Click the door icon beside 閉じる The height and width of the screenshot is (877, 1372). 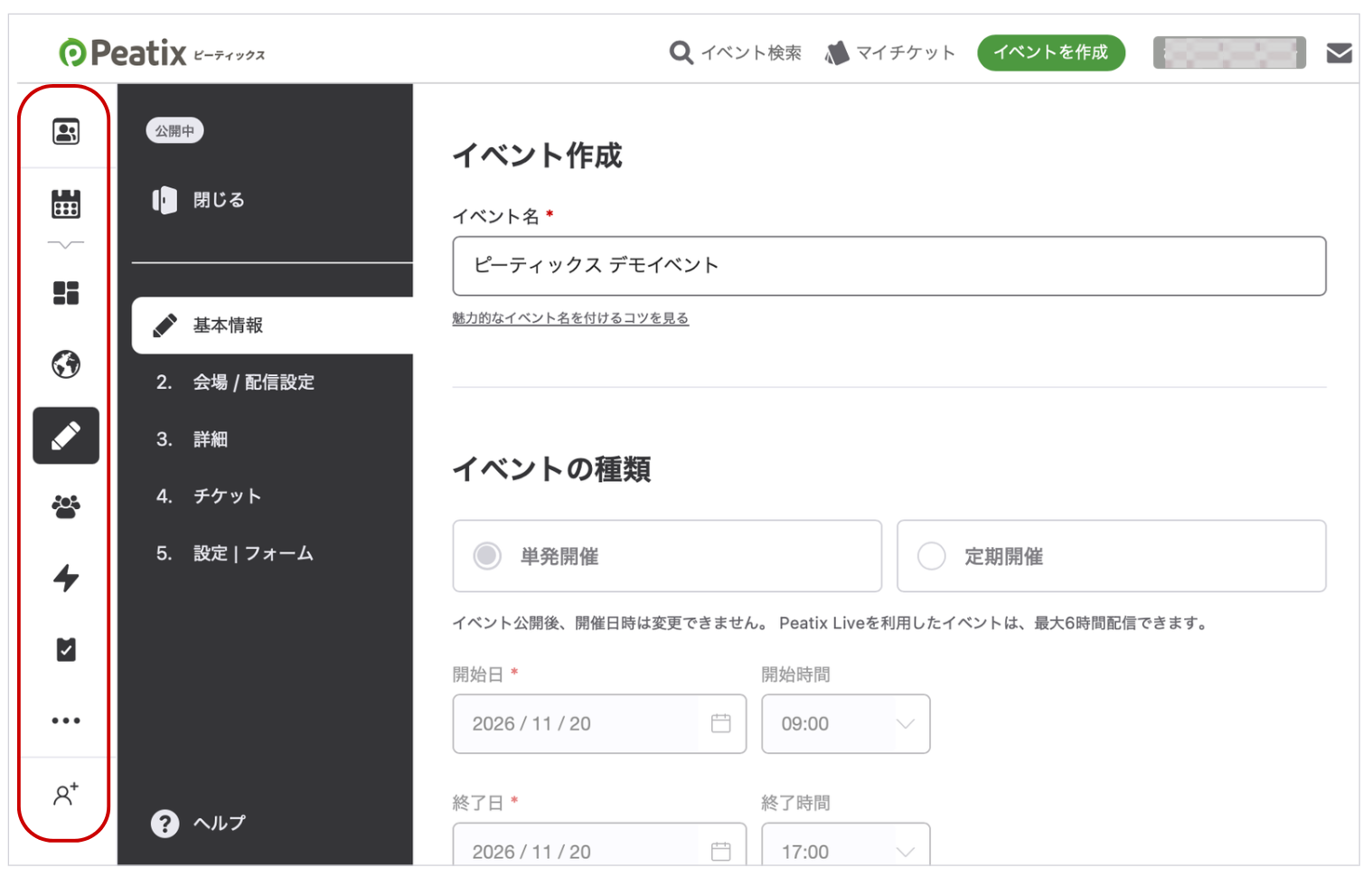164,200
